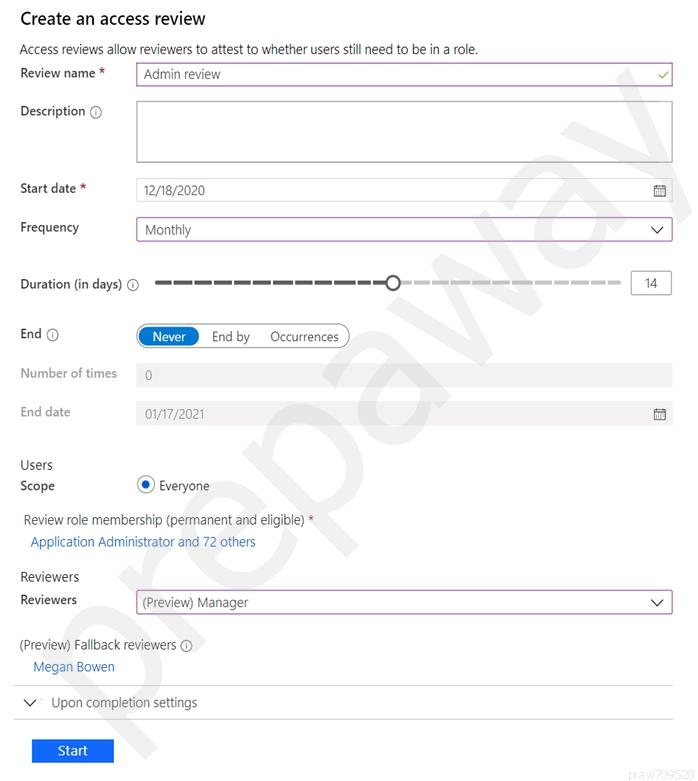This screenshot has height=781, width=698.
Task: Open the Reviewers dropdown set to Manager
Action: (404, 603)
